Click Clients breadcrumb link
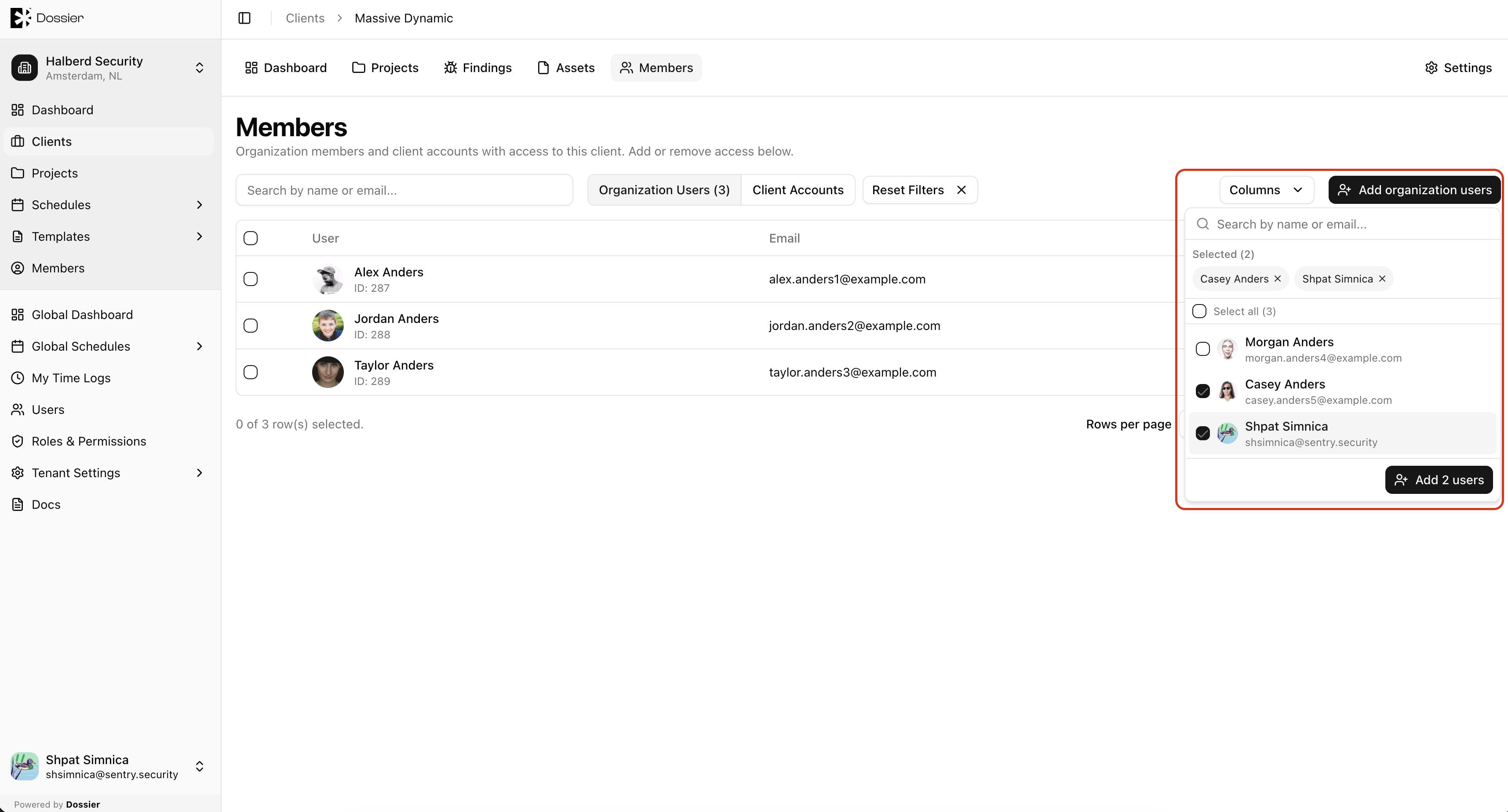This screenshot has width=1508, height=812. tap(304, 18)
